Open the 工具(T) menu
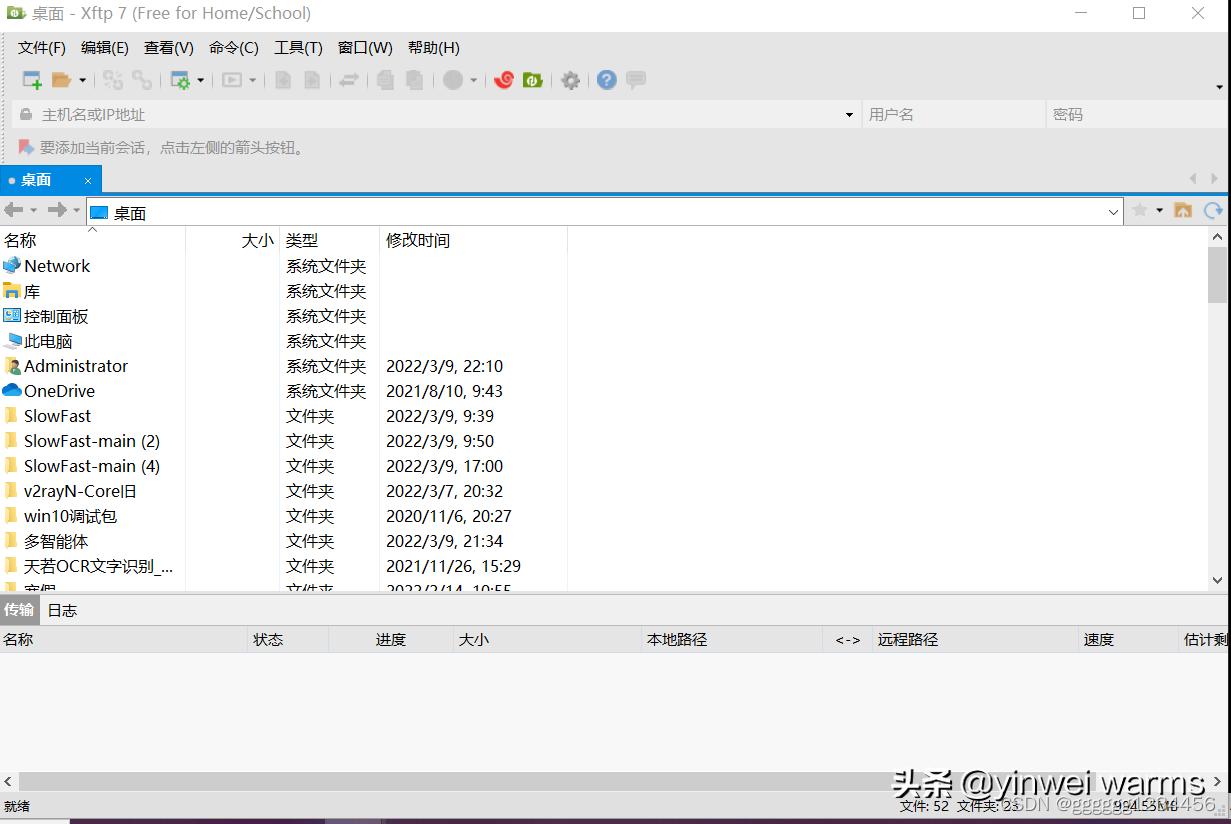 (x=297, y=47)
